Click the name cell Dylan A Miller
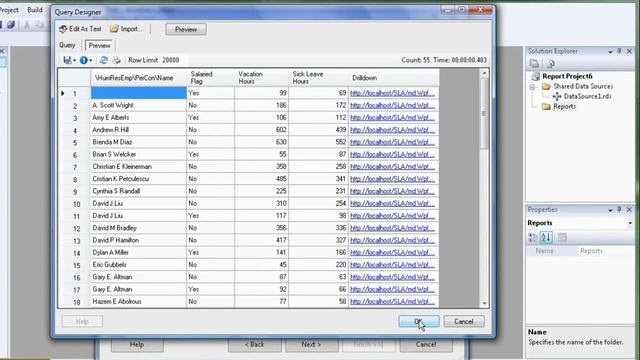 click(138, 252)
